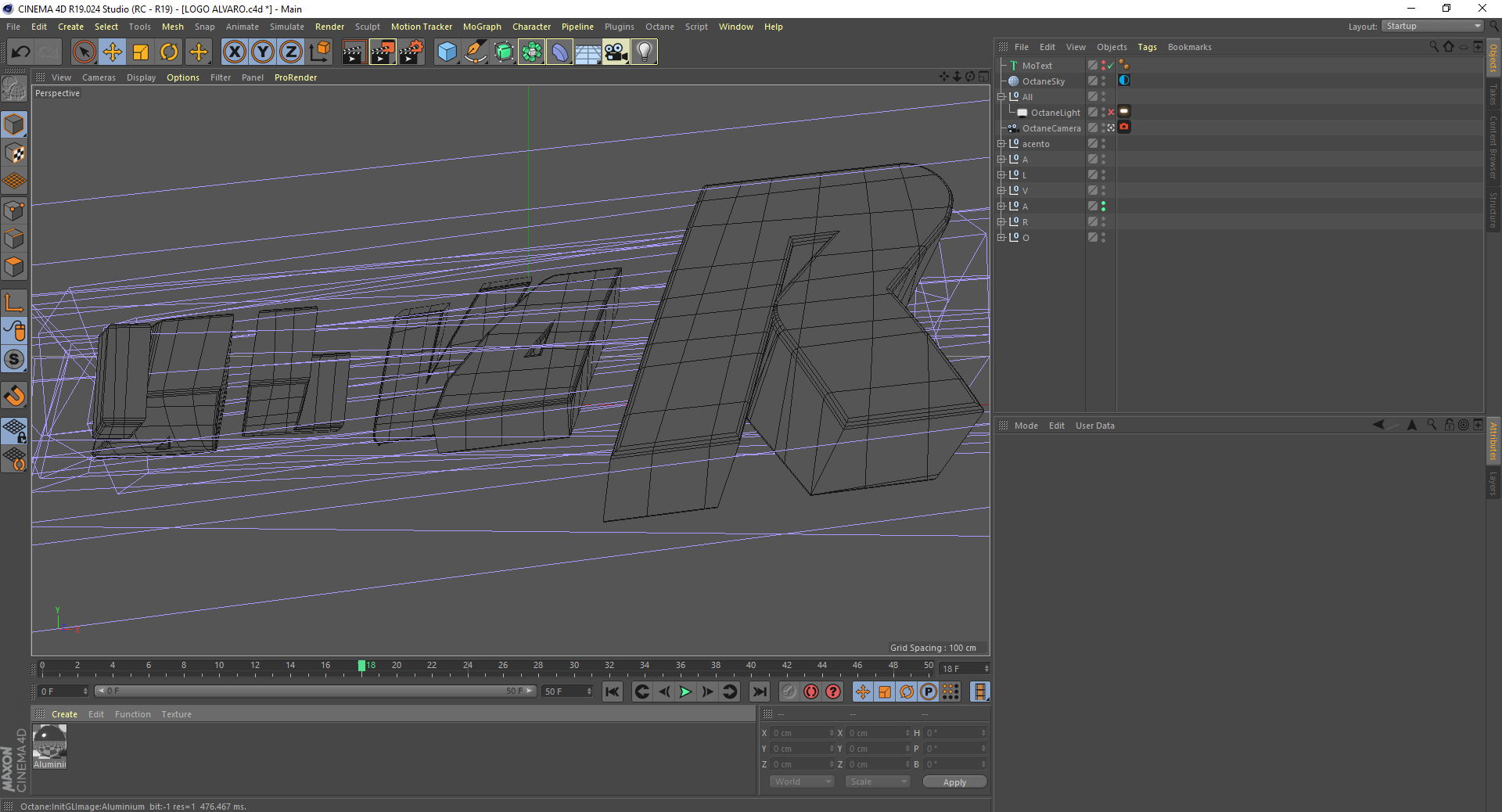Play the animation forwards
This screenshot has width=1502, height=812.
coord(685,692)
